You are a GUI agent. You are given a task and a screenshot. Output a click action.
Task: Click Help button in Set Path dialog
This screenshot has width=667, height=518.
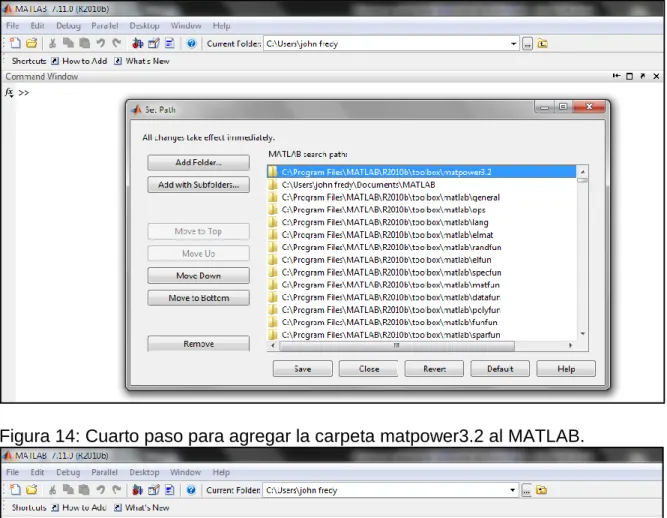tap(566, 369)
